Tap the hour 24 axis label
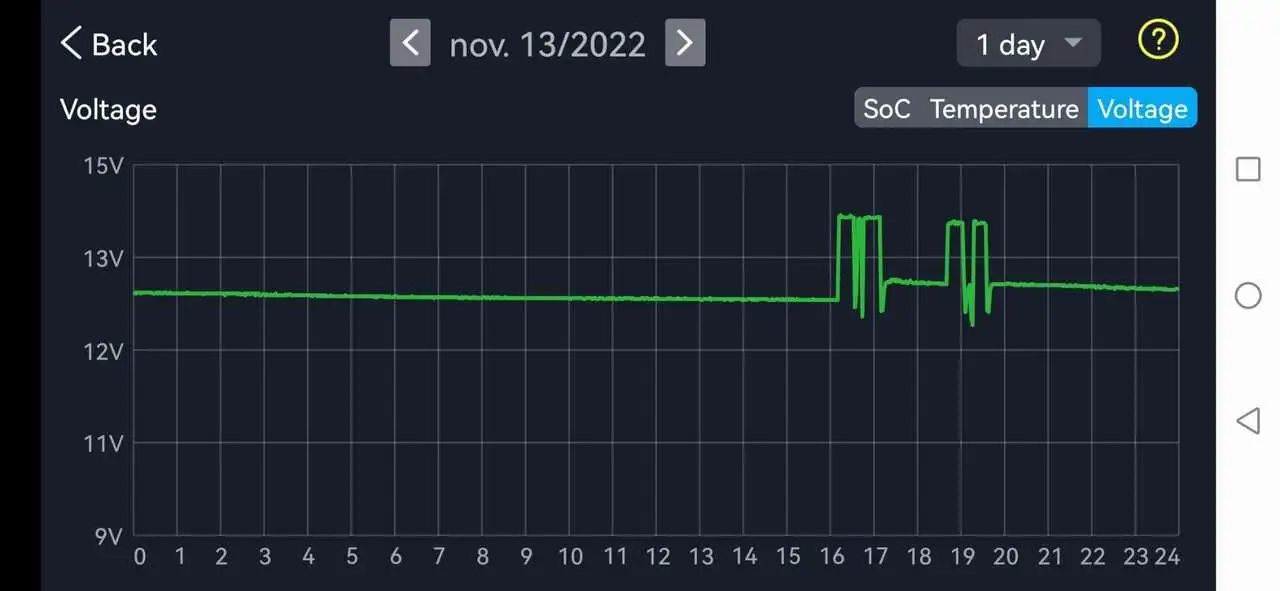The image size is (1280, 591). 1167,557
